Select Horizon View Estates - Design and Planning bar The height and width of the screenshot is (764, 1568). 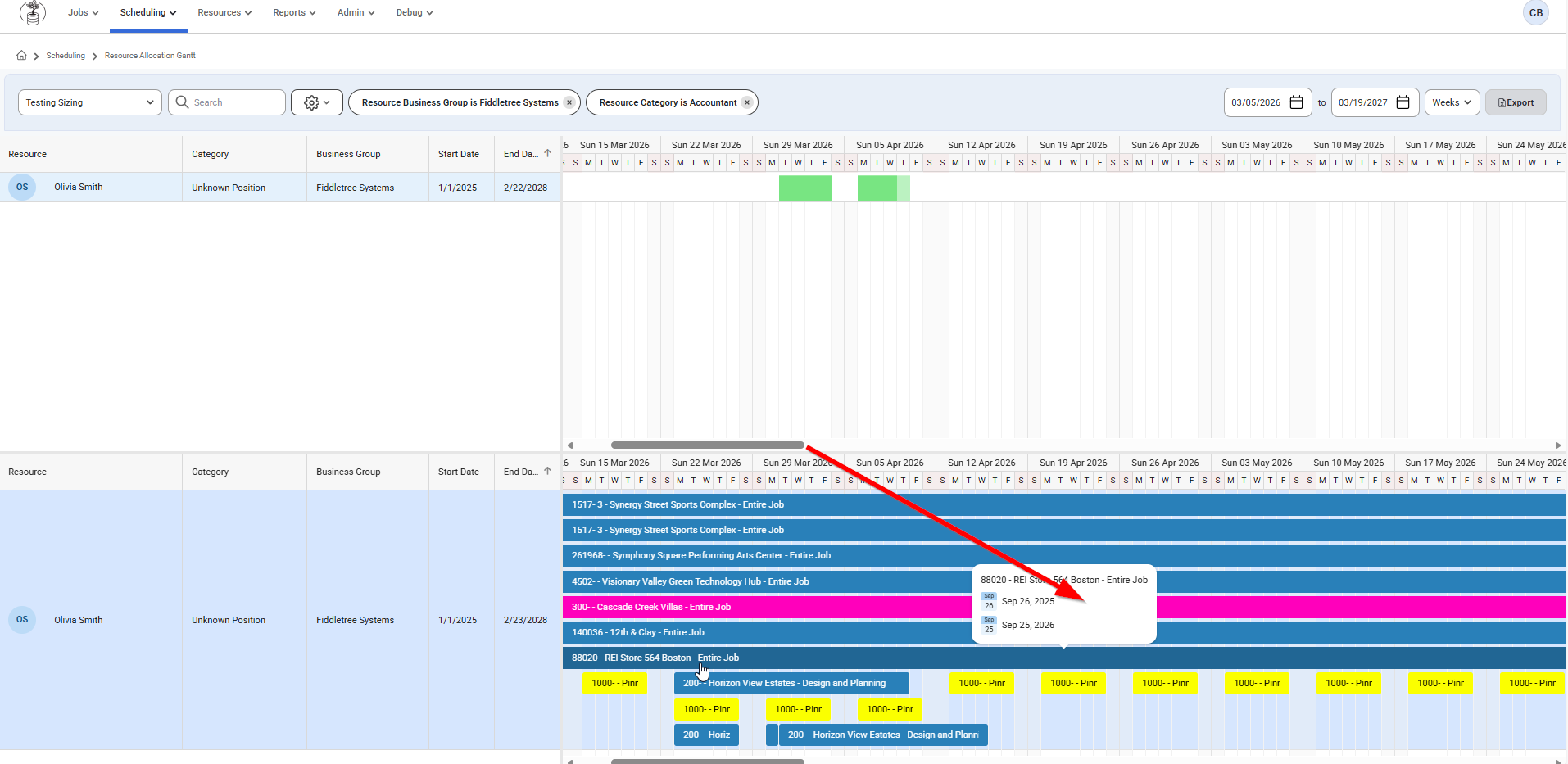791,683
